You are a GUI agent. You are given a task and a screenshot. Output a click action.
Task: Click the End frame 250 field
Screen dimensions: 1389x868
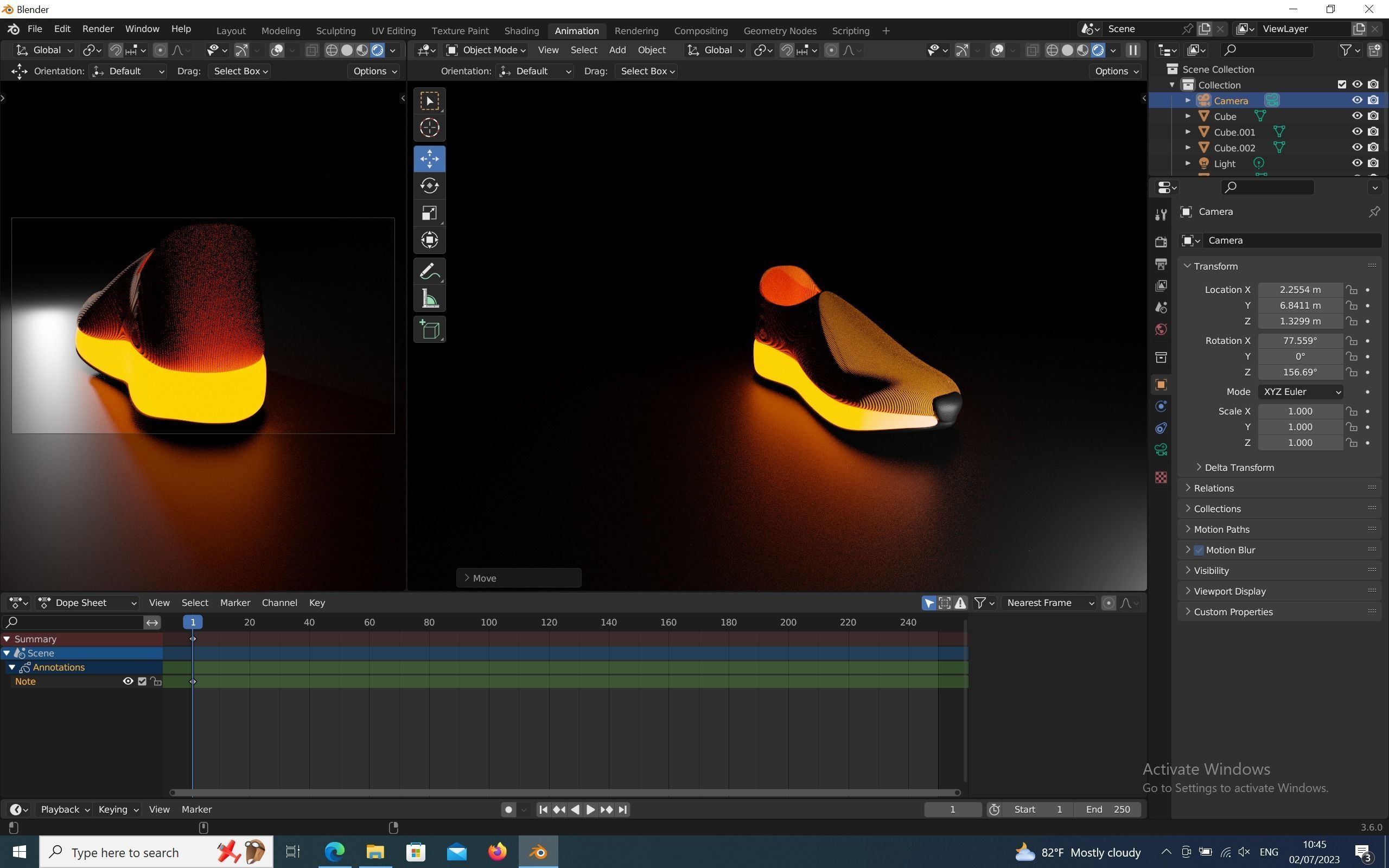coord(1109,809)
